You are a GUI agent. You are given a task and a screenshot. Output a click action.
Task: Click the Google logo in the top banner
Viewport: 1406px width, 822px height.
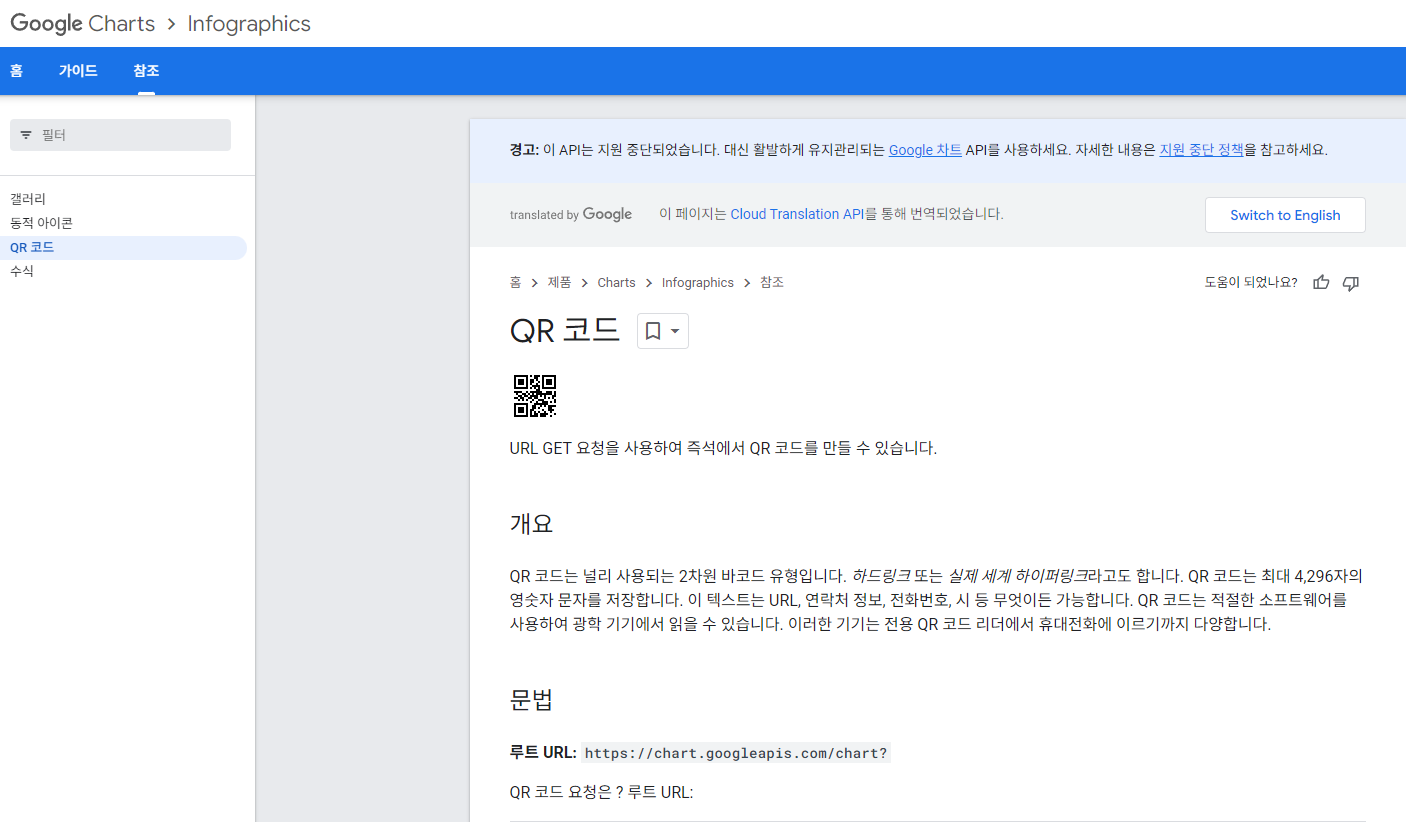pos(46,23)
